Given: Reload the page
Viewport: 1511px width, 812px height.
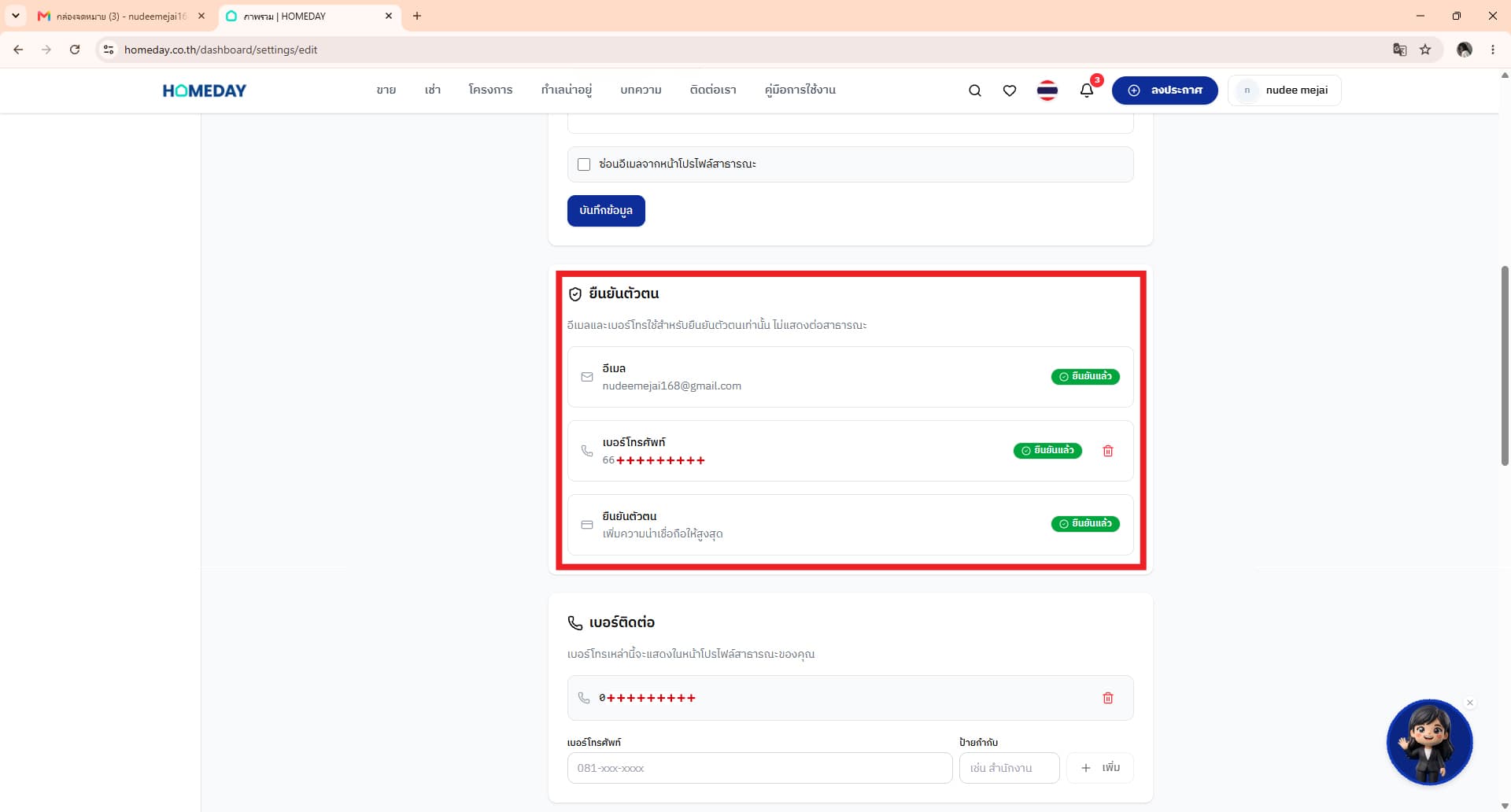Looking at the screenshot, I should pyautogui.click(x=75, y=50).
